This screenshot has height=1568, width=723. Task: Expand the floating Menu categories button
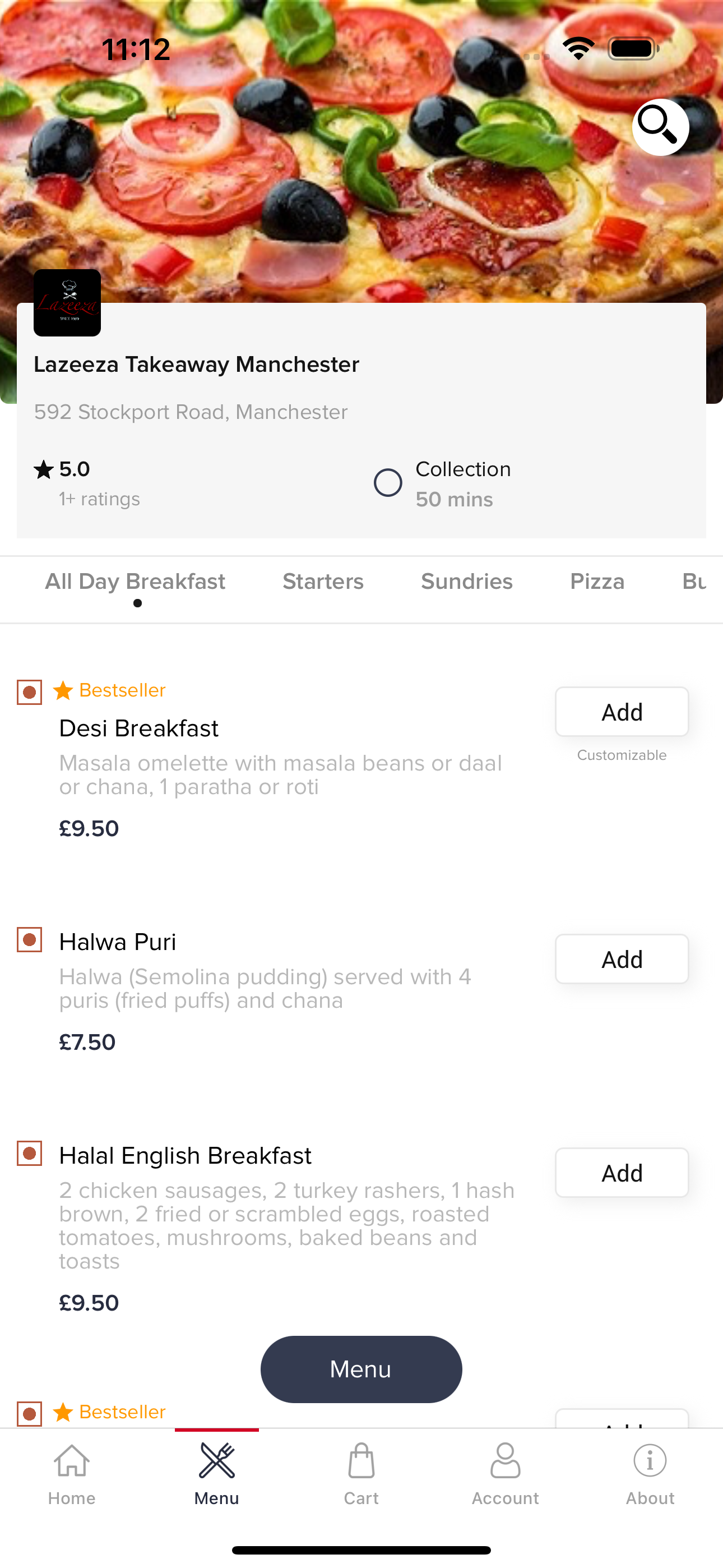[x=361, y=1369]
